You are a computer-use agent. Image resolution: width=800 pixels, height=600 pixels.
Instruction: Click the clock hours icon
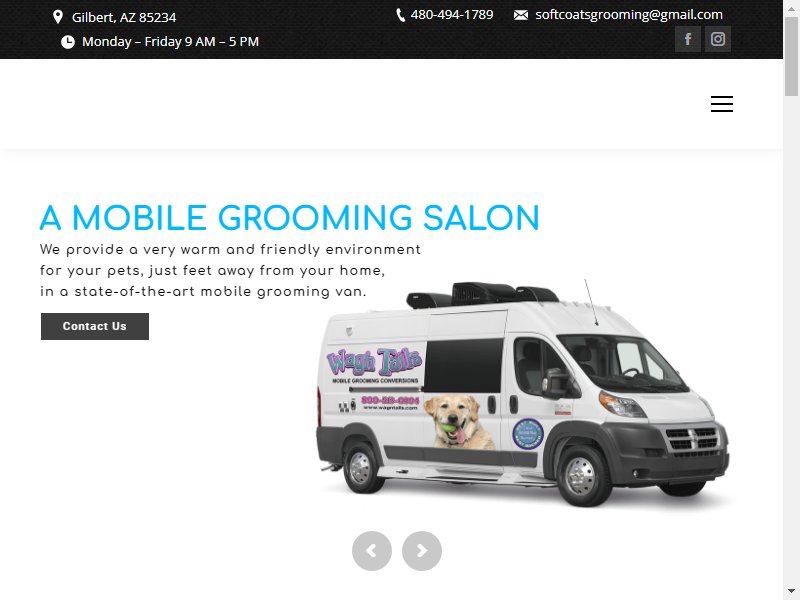[x=68, y=42]
